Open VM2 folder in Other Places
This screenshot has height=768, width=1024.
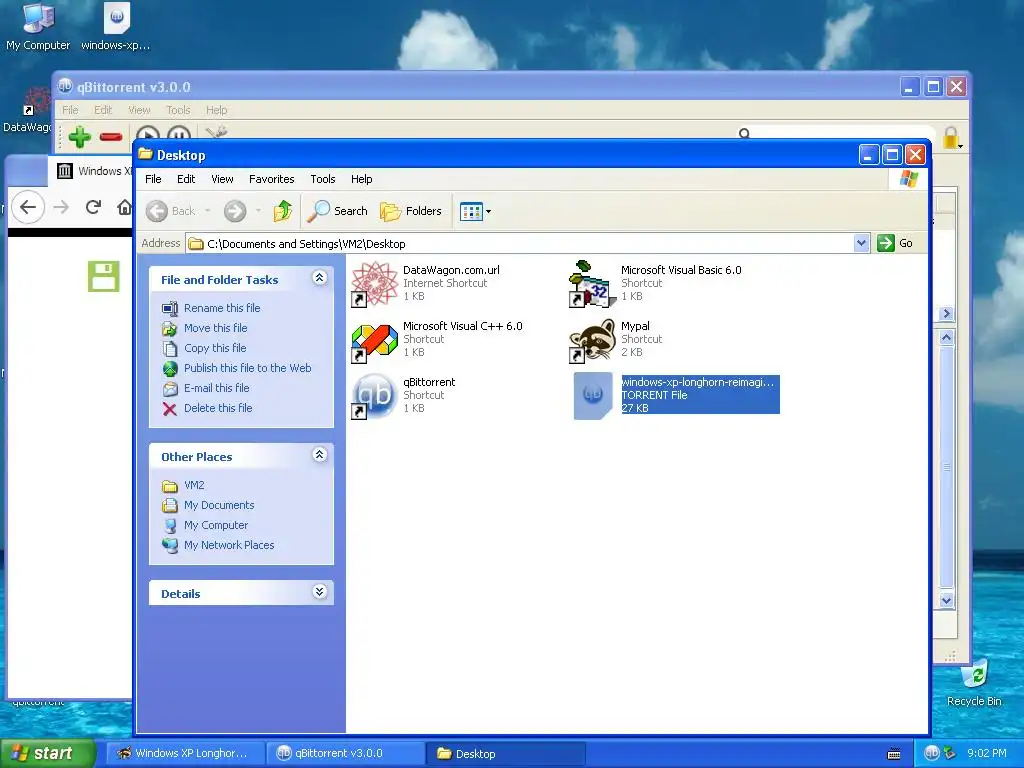194,485
